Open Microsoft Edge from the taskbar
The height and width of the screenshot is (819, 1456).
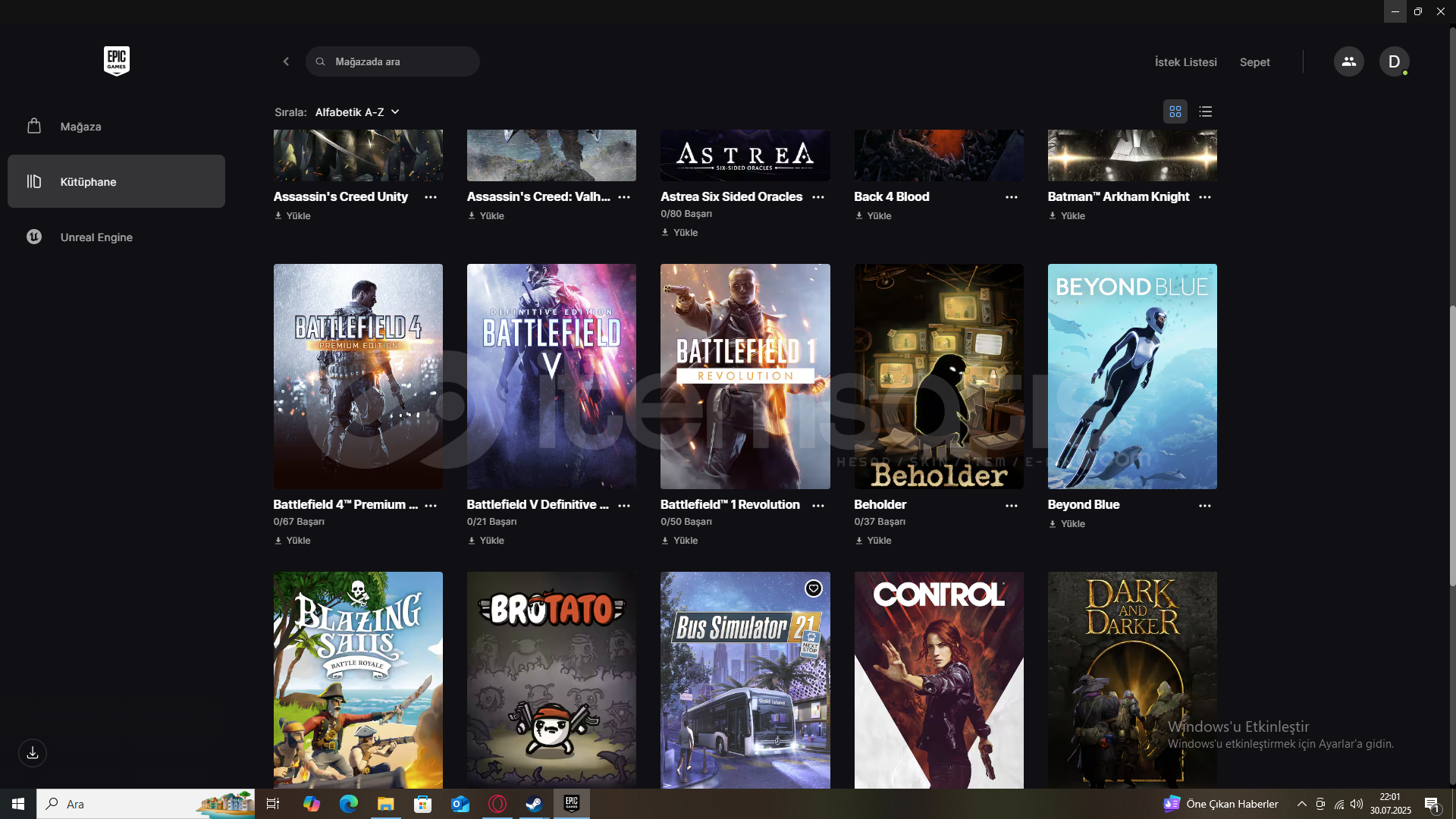coord(349,804)
